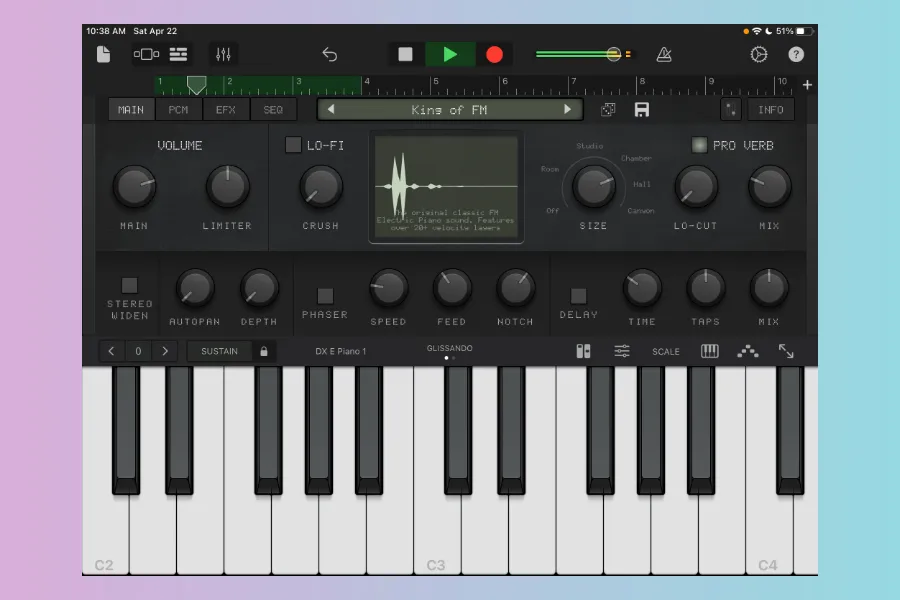900x600 pixels.
Task: Undo the last action
Action: pyautogui.click(x=329, y=54)
